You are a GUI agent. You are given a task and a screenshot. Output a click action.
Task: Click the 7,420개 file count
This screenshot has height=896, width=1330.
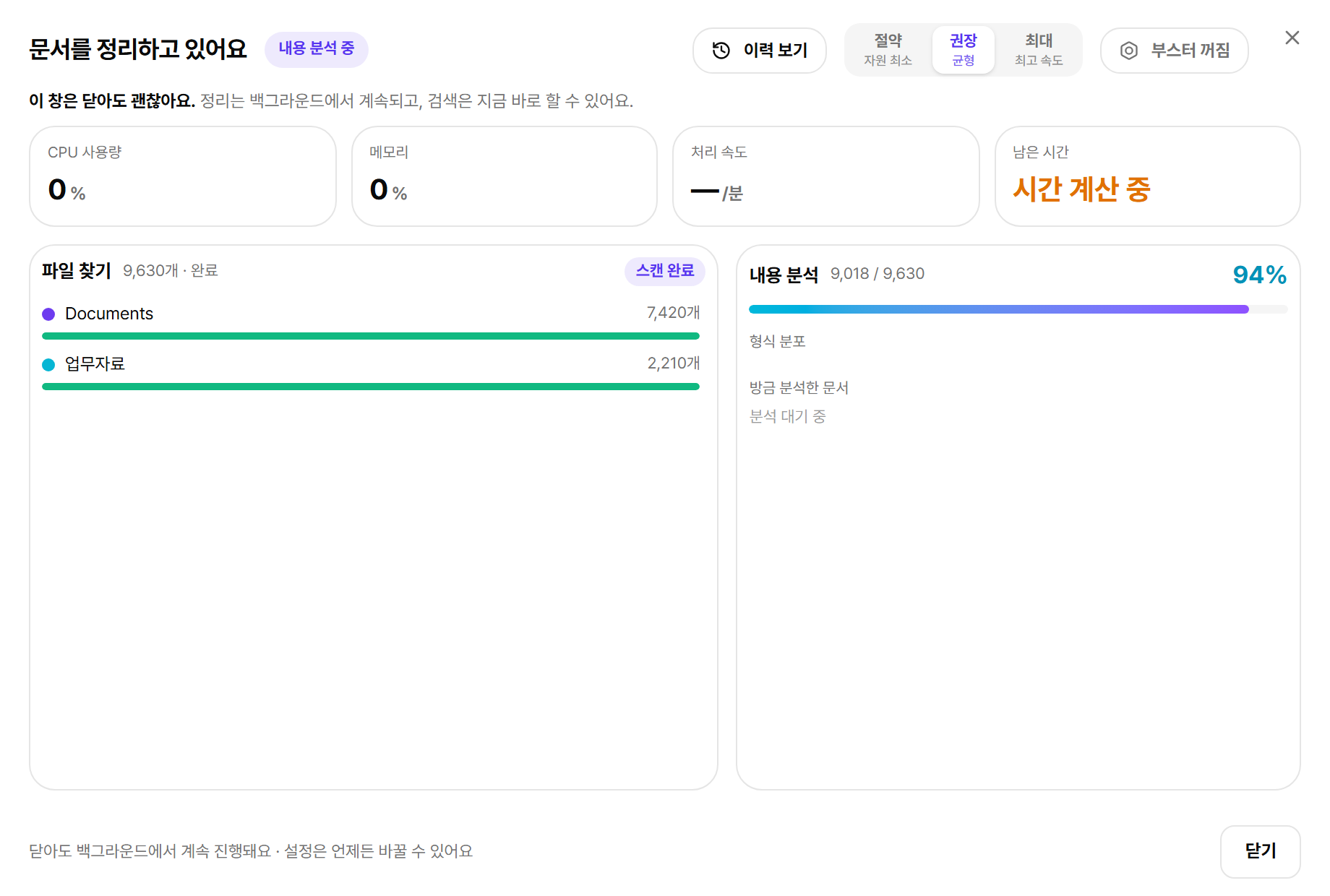click(673, 313)
